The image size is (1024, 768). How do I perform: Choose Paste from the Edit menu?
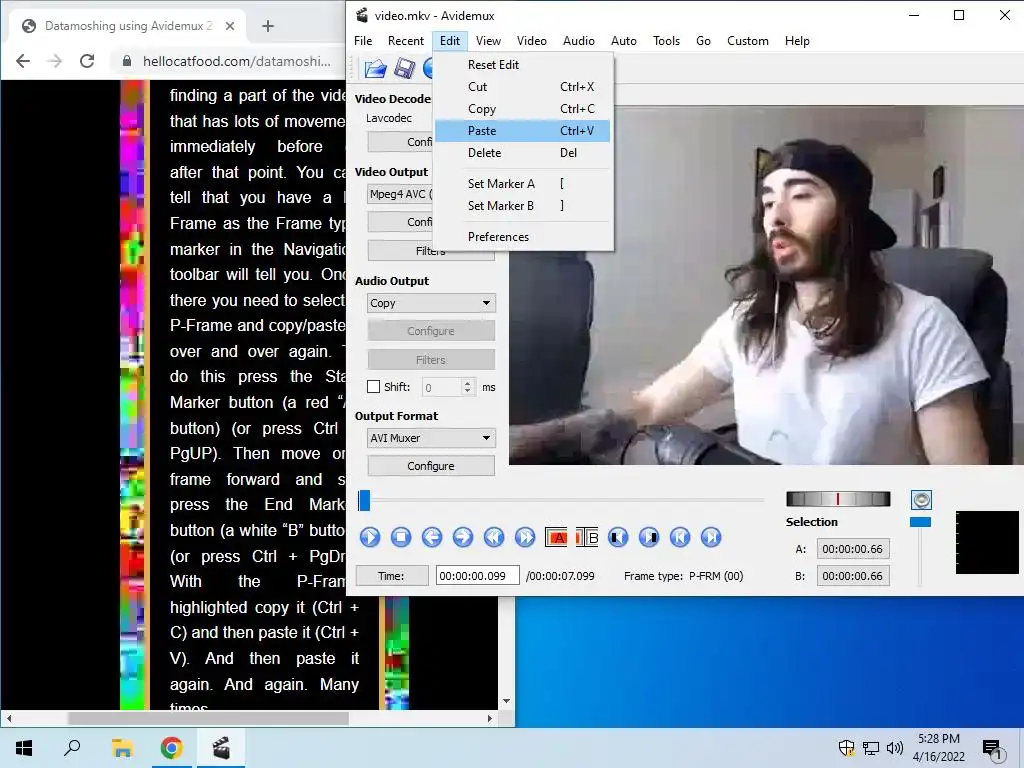[522, 131]
